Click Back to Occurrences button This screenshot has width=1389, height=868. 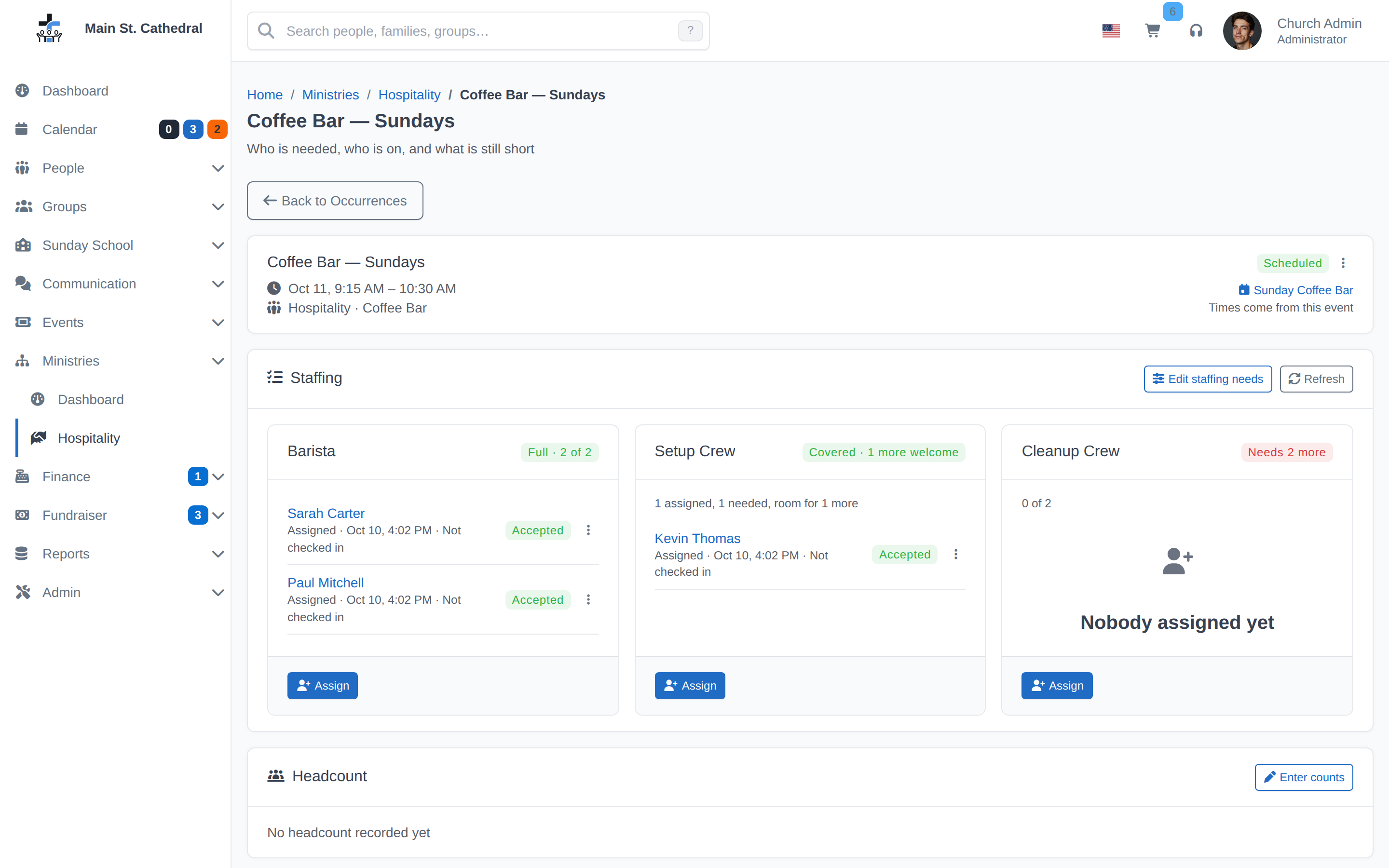point(335,200)
